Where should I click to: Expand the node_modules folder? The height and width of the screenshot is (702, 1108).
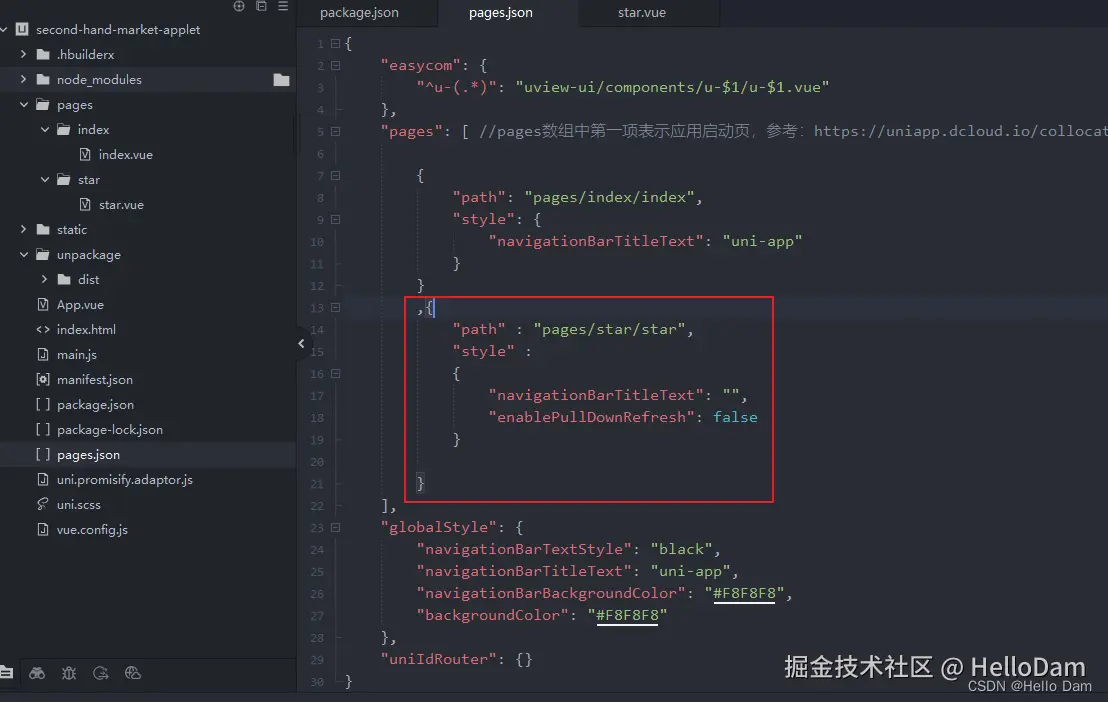(x=22, y=79)
